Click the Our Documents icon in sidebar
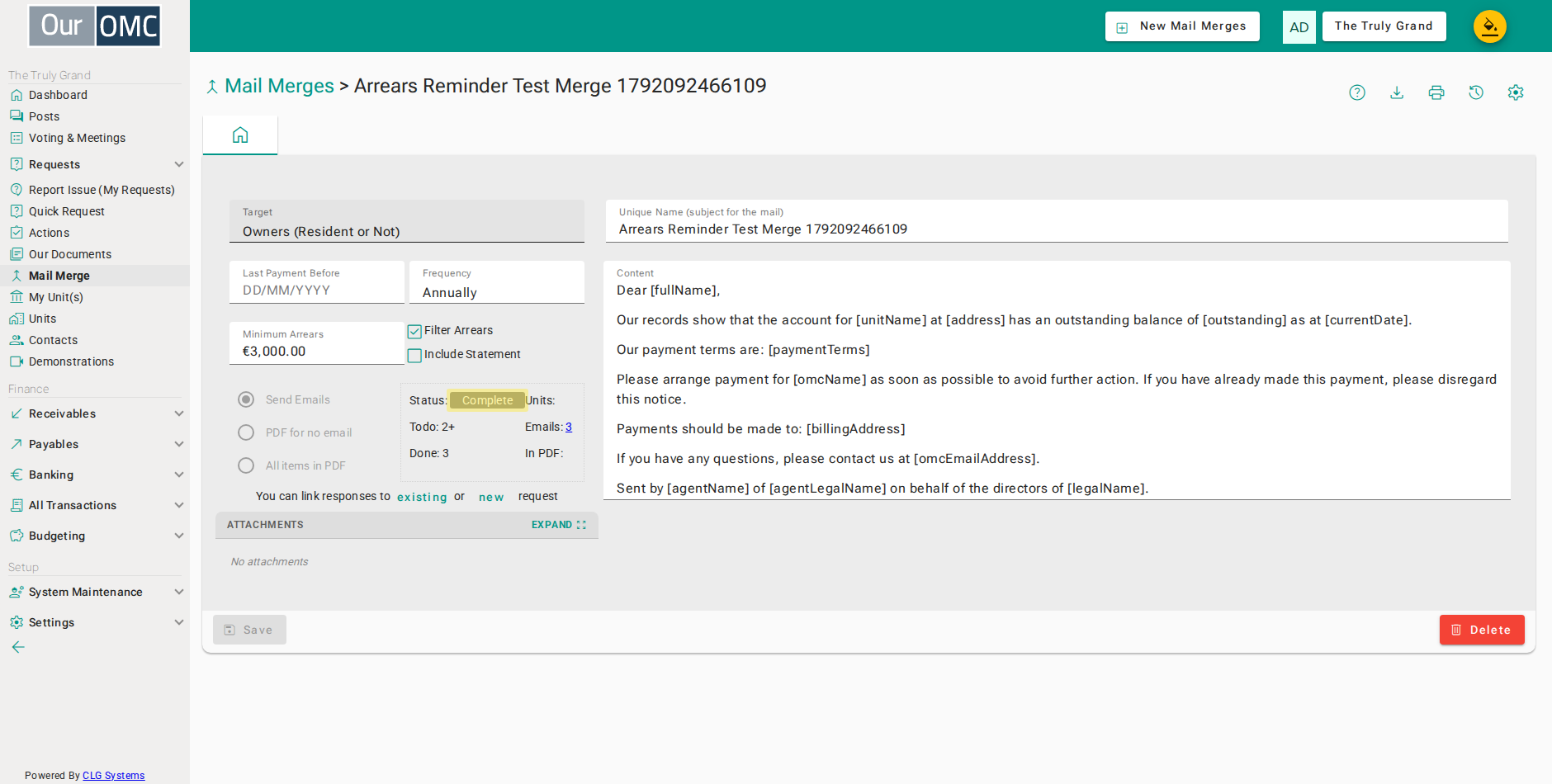 (17, 254)
